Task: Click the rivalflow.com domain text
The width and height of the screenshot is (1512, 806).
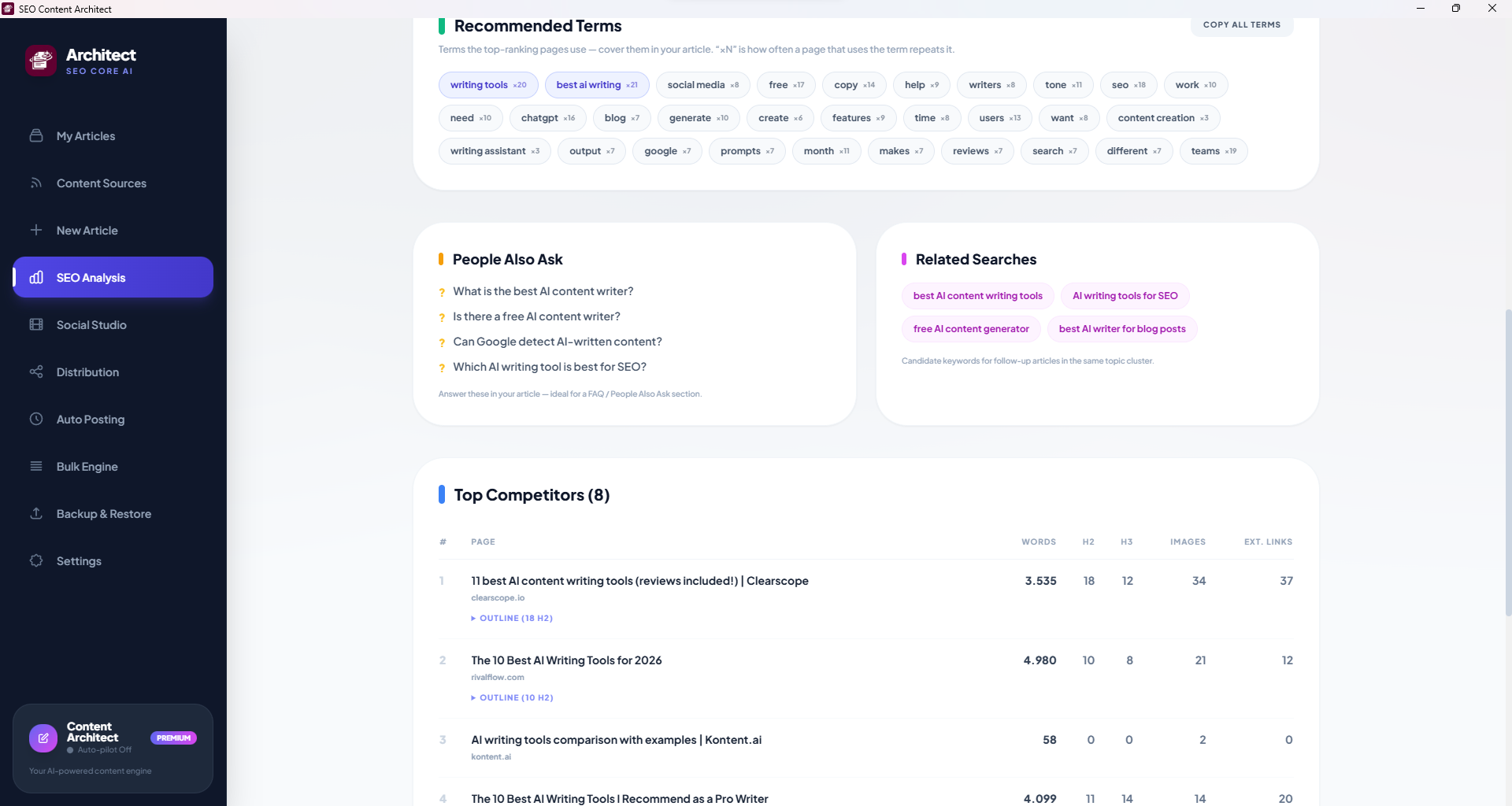Action: pyautogui.click(x=498, y=678)
